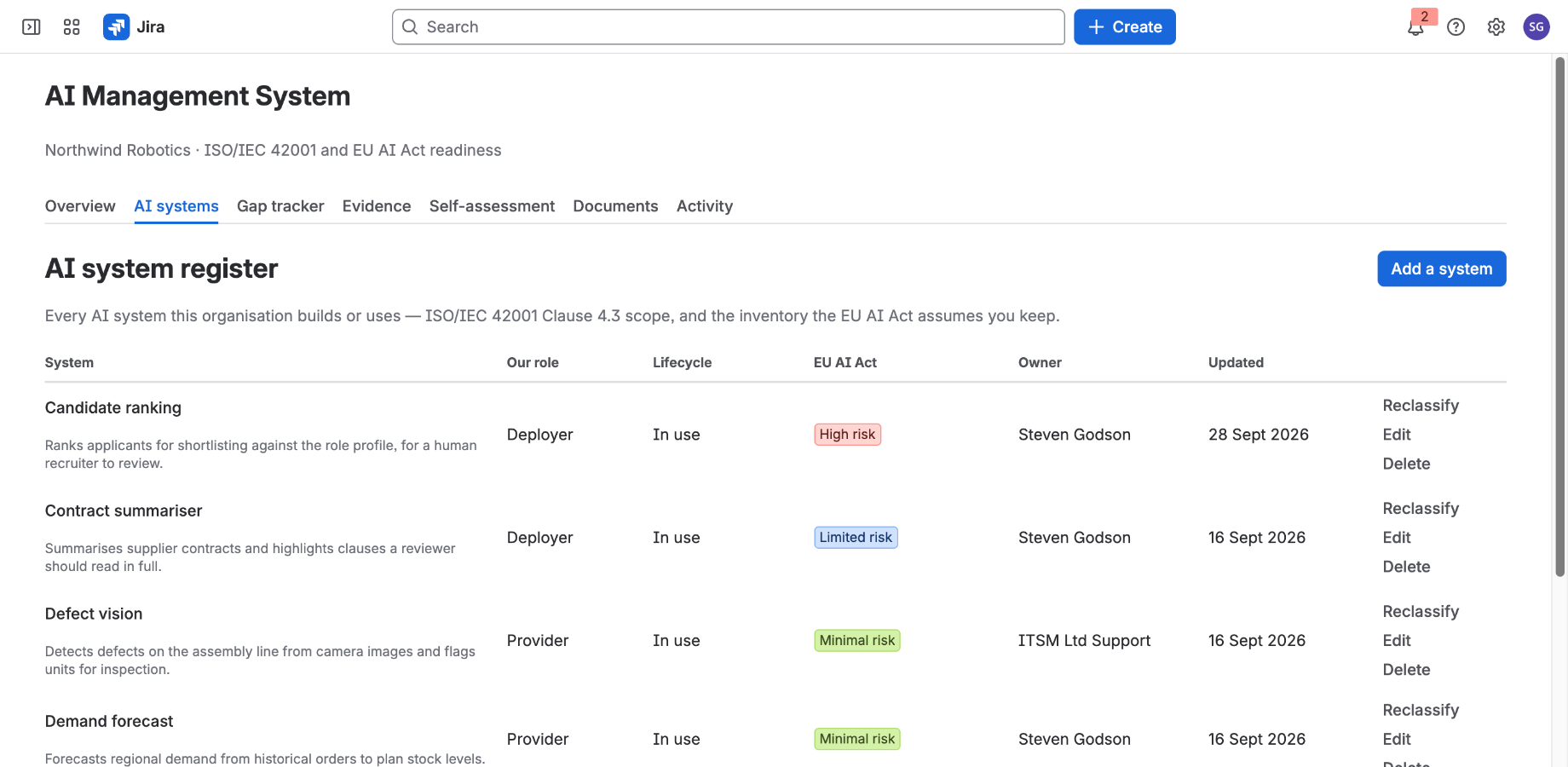This screenshot has height=767, width=1568.
Task: Go to the Documents tab
Action: (615, 206)
